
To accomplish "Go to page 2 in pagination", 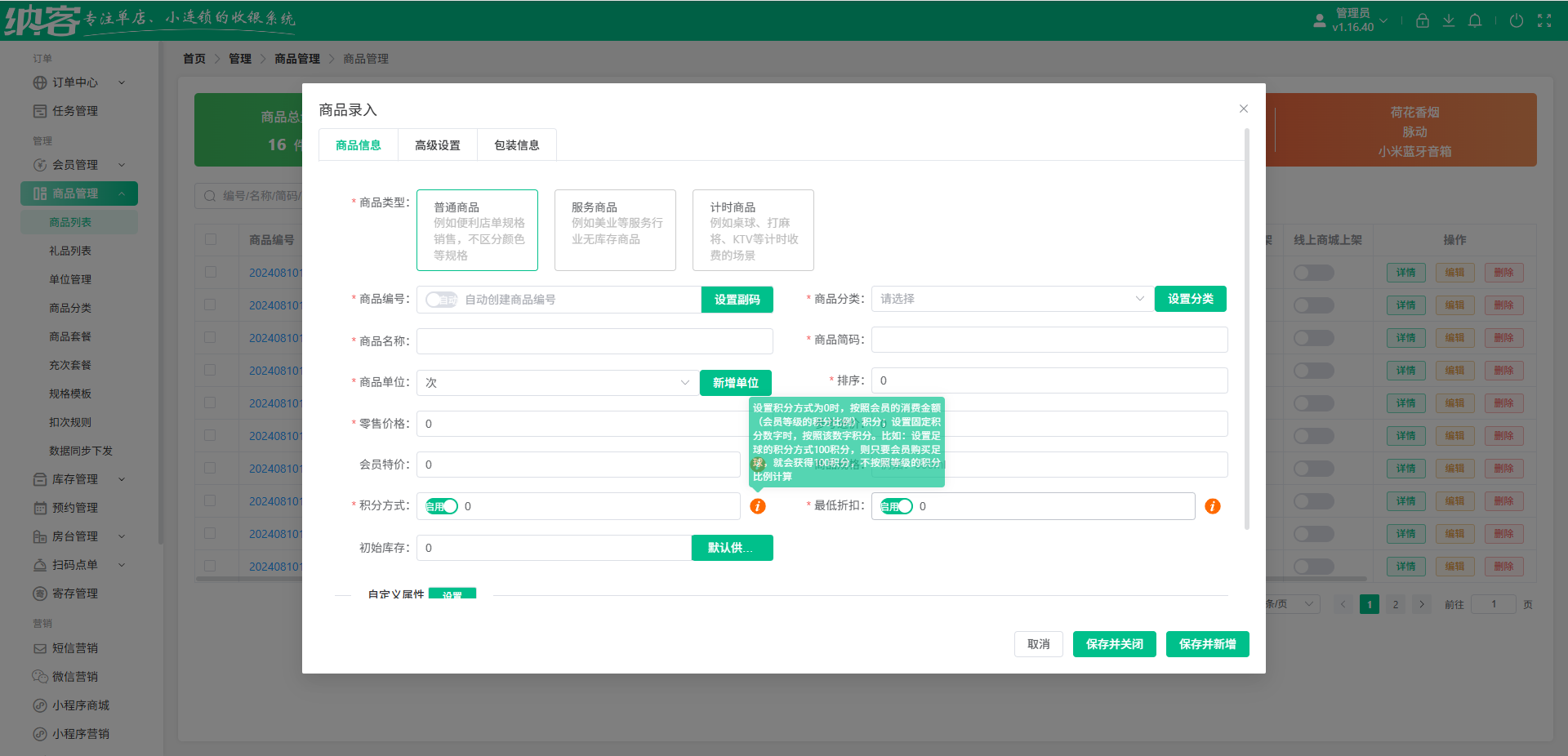I will coord(1396,604).
